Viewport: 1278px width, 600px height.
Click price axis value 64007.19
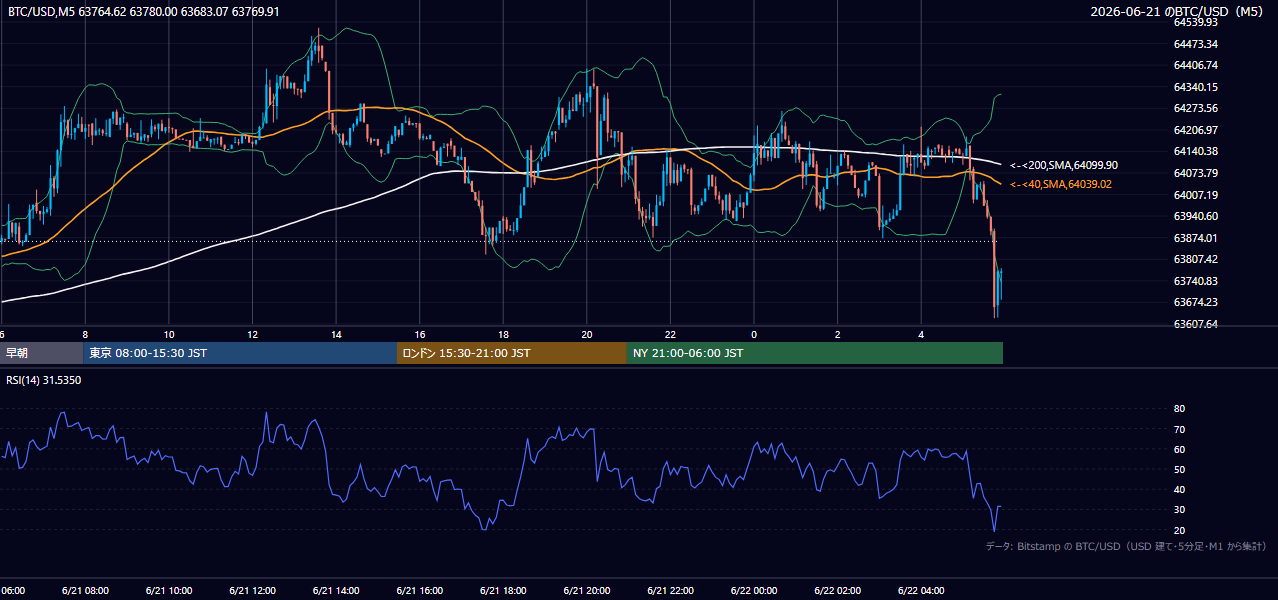click(1196, 195)
